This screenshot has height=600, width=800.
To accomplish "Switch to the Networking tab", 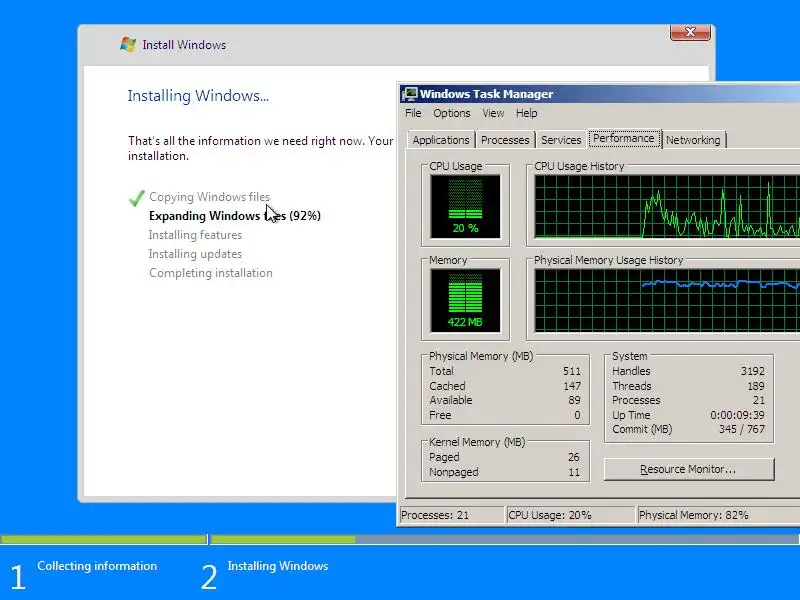I will tap(693, 140).
